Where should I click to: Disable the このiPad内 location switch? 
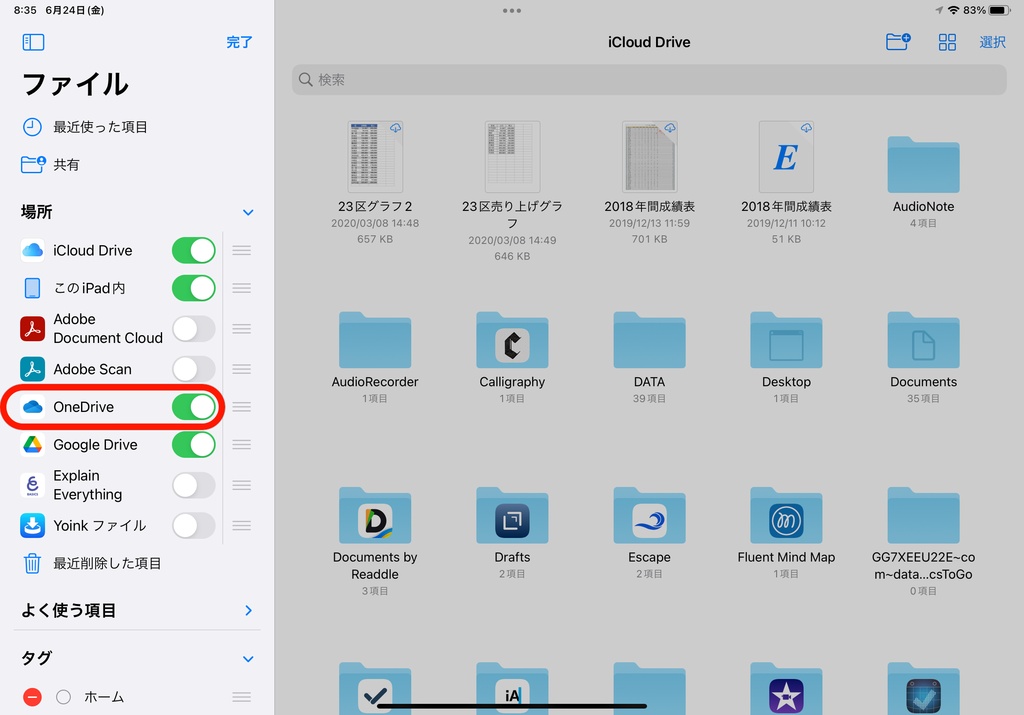193,288
